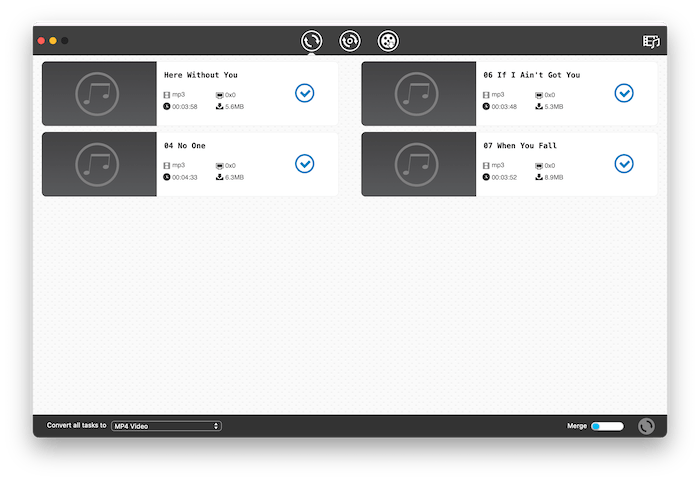700x481 pixels.
Task: Click the mp3 format icon of Here Without You
Action: pyautogui.click(x=167, y=95)
